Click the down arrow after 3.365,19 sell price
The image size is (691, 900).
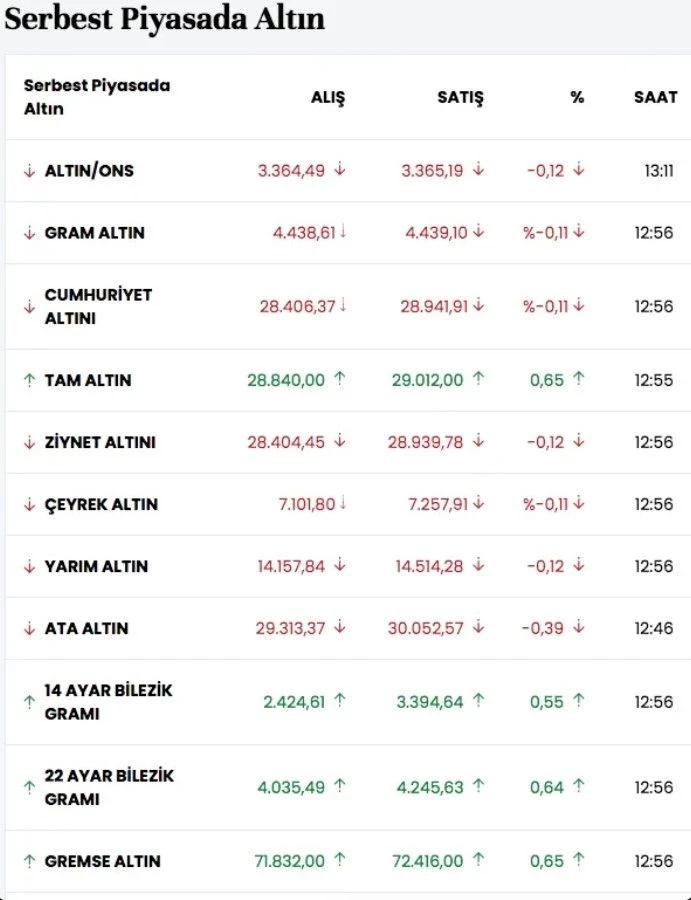478,169
